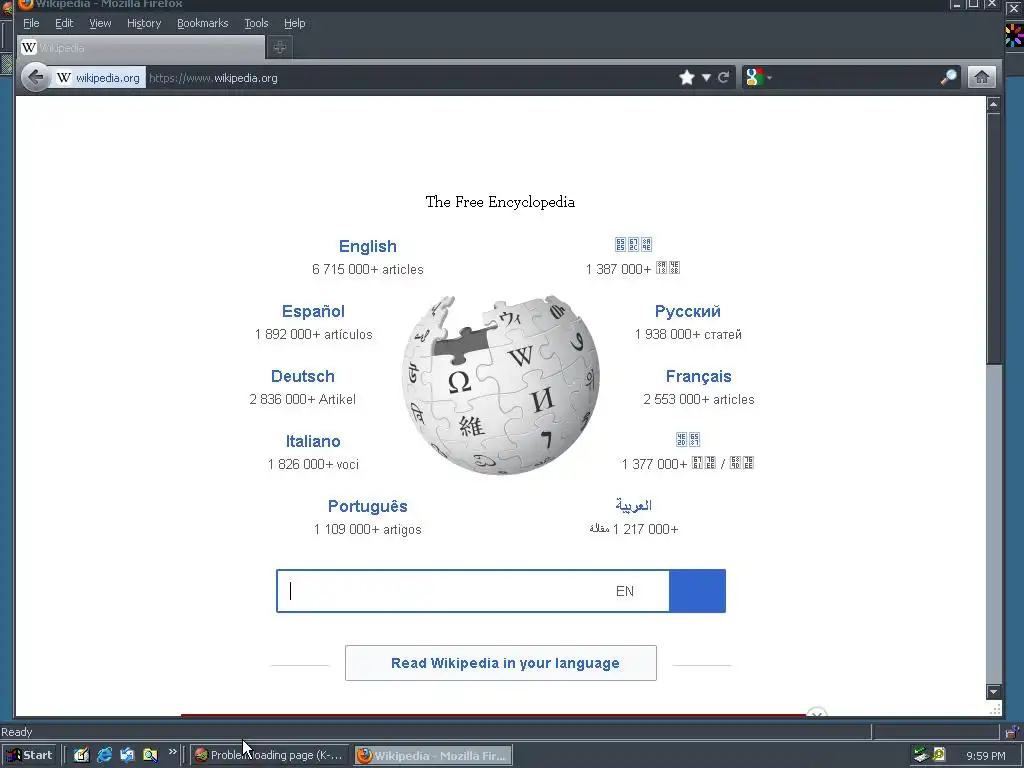Image resolution: width=1024 pixels, height=768 pixels.
Task: Expand the bookmarks dropdown arrow beside star
Action: pyautogui.click(x=706, y=78)
